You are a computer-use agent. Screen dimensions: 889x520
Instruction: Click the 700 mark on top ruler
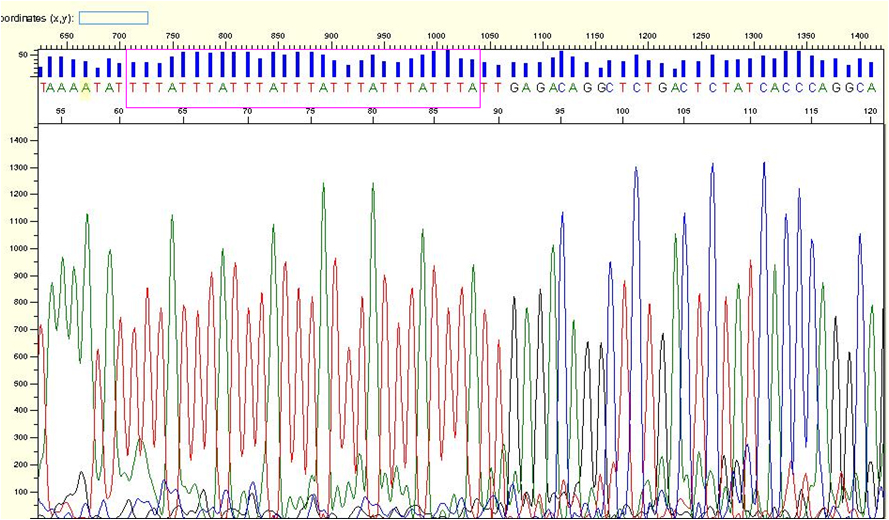pyautogui.click(x=119, y=36)
